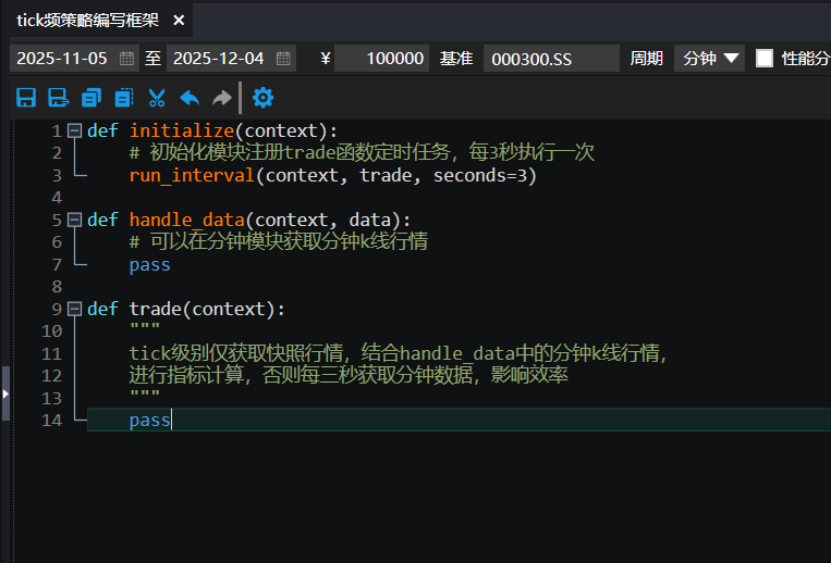Close the tick频策略编写框架 tab
The image size is (831, 564).
179,20
